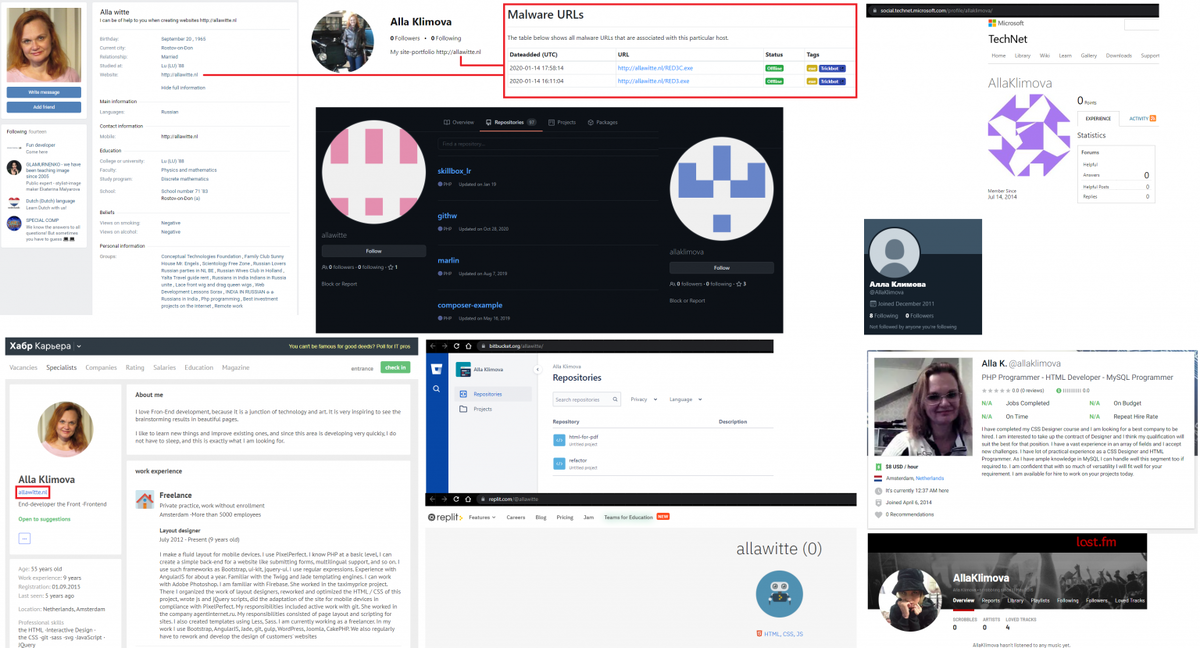Screen dimensions: 1200x648
Task: Select the EXPERIENCE tab on TechNet
Action: pyautogui.click(x=1098, y=119)
